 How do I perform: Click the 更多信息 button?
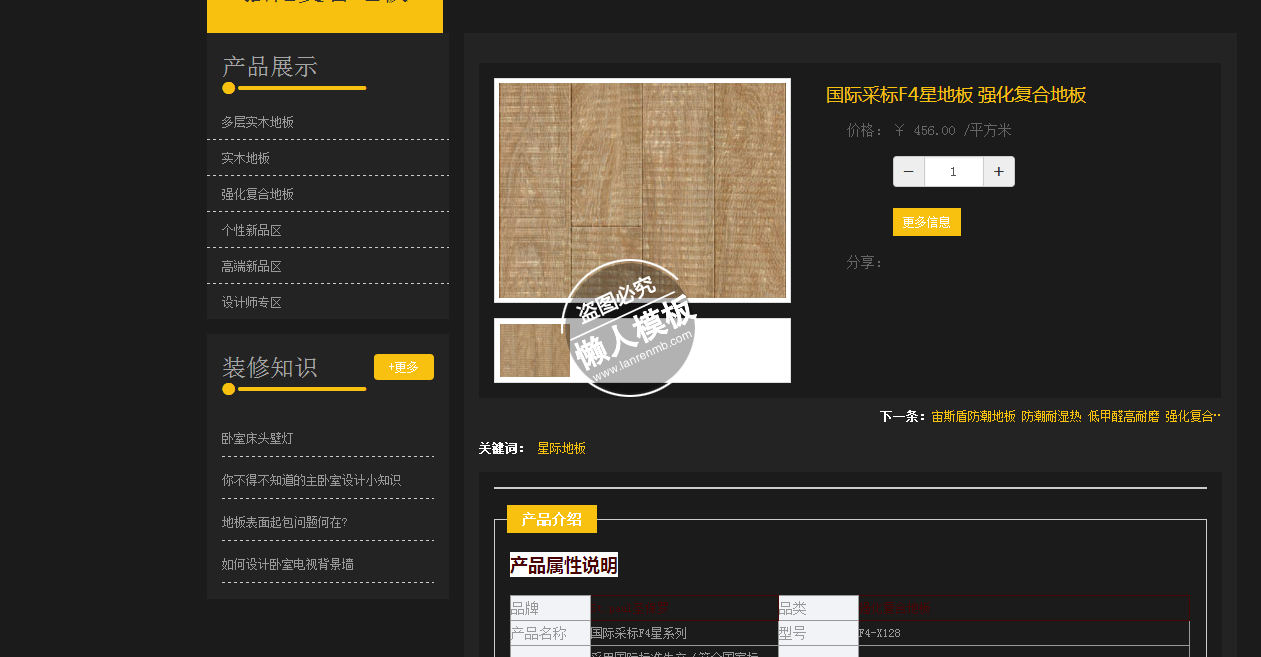[926, 222]
